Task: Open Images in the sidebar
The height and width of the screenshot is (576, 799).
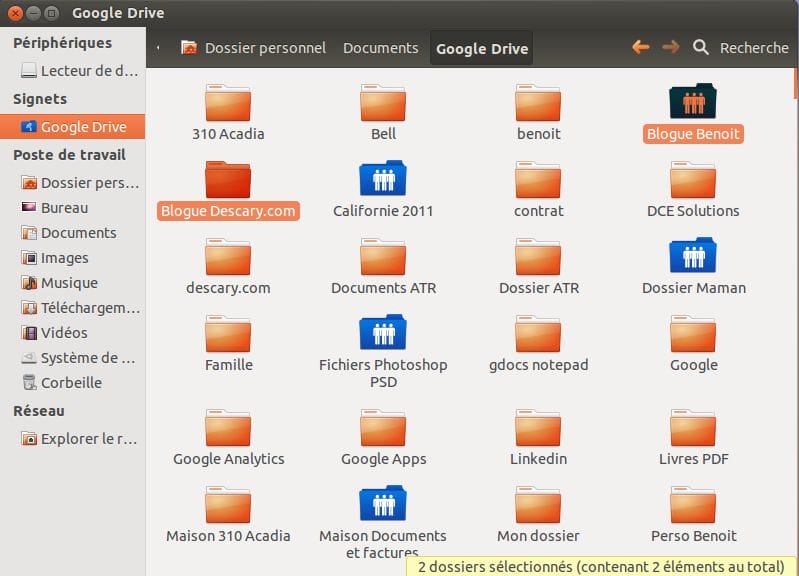Action: [73, 258]
